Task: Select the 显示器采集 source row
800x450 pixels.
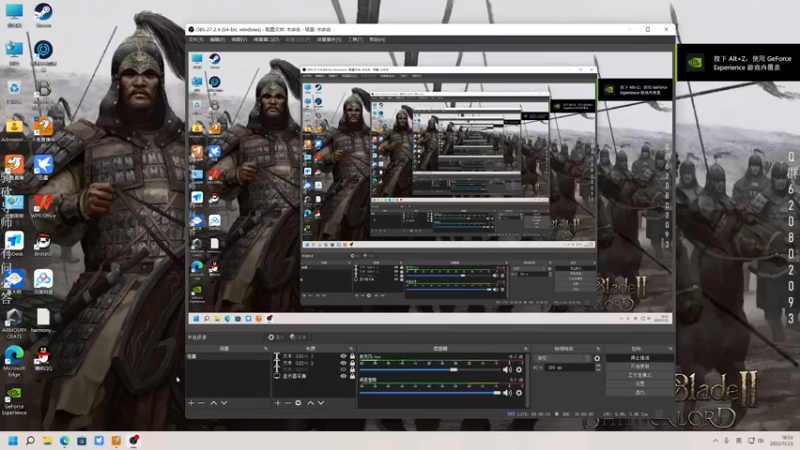Action: point(314,376)
